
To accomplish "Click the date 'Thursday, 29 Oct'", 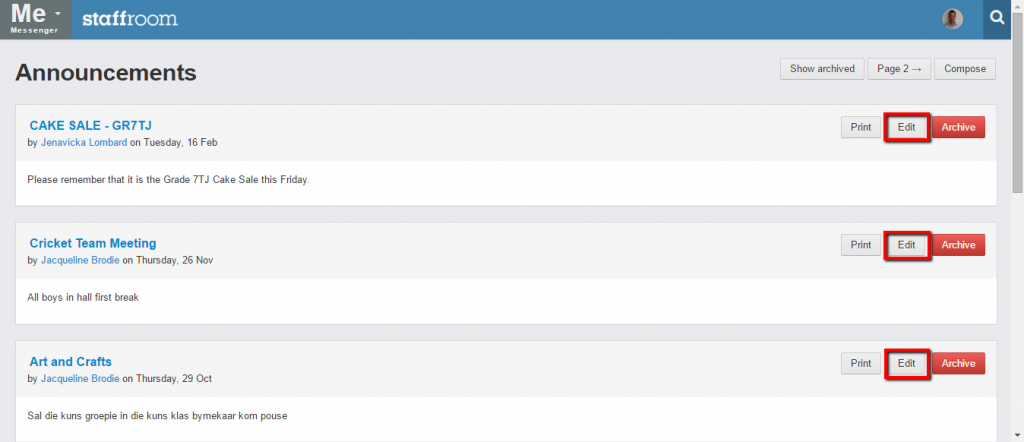I will click(174, 379).
